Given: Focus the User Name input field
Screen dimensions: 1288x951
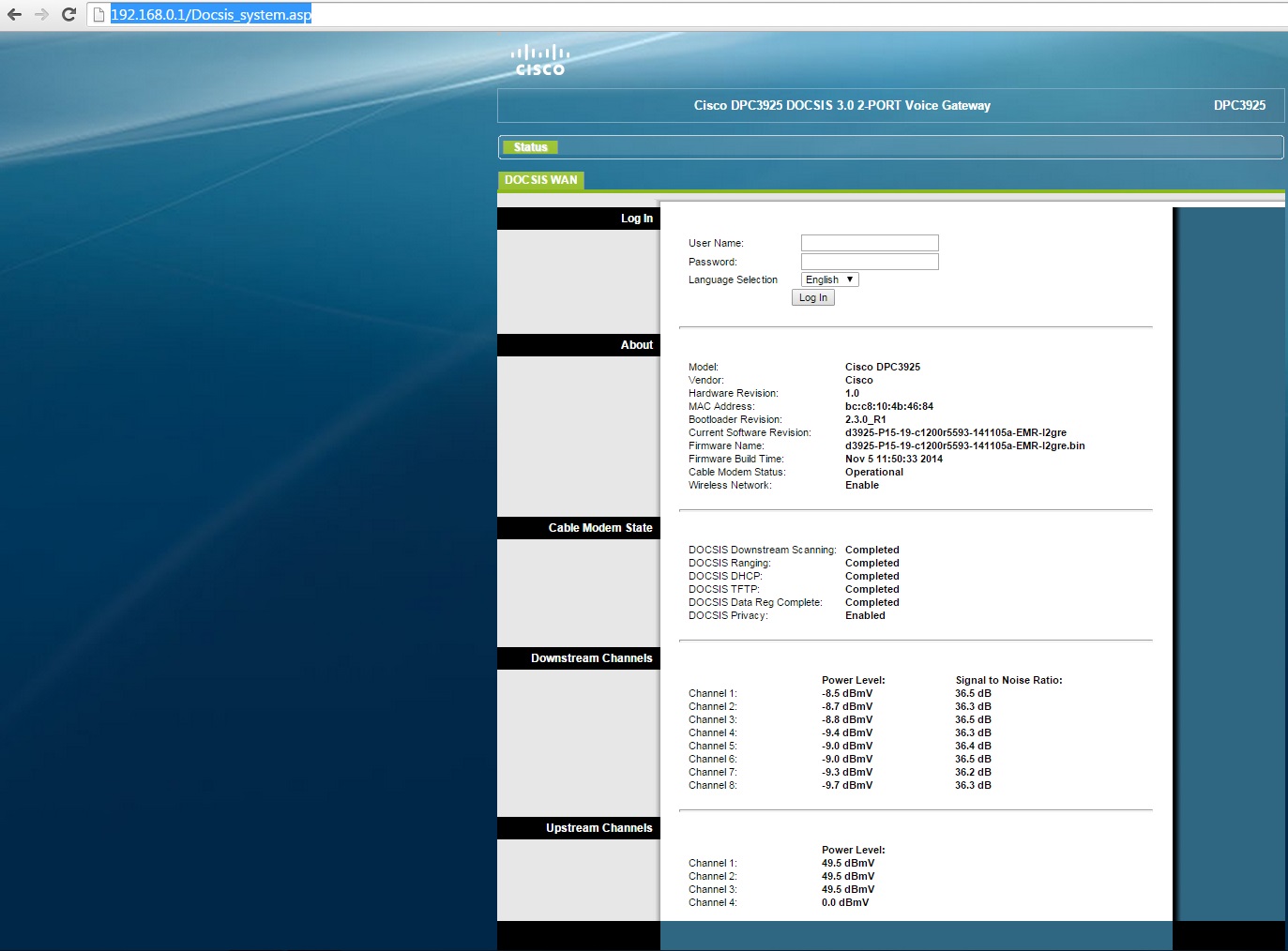Looking at the screenshot, I should click(x=870, y=243).
